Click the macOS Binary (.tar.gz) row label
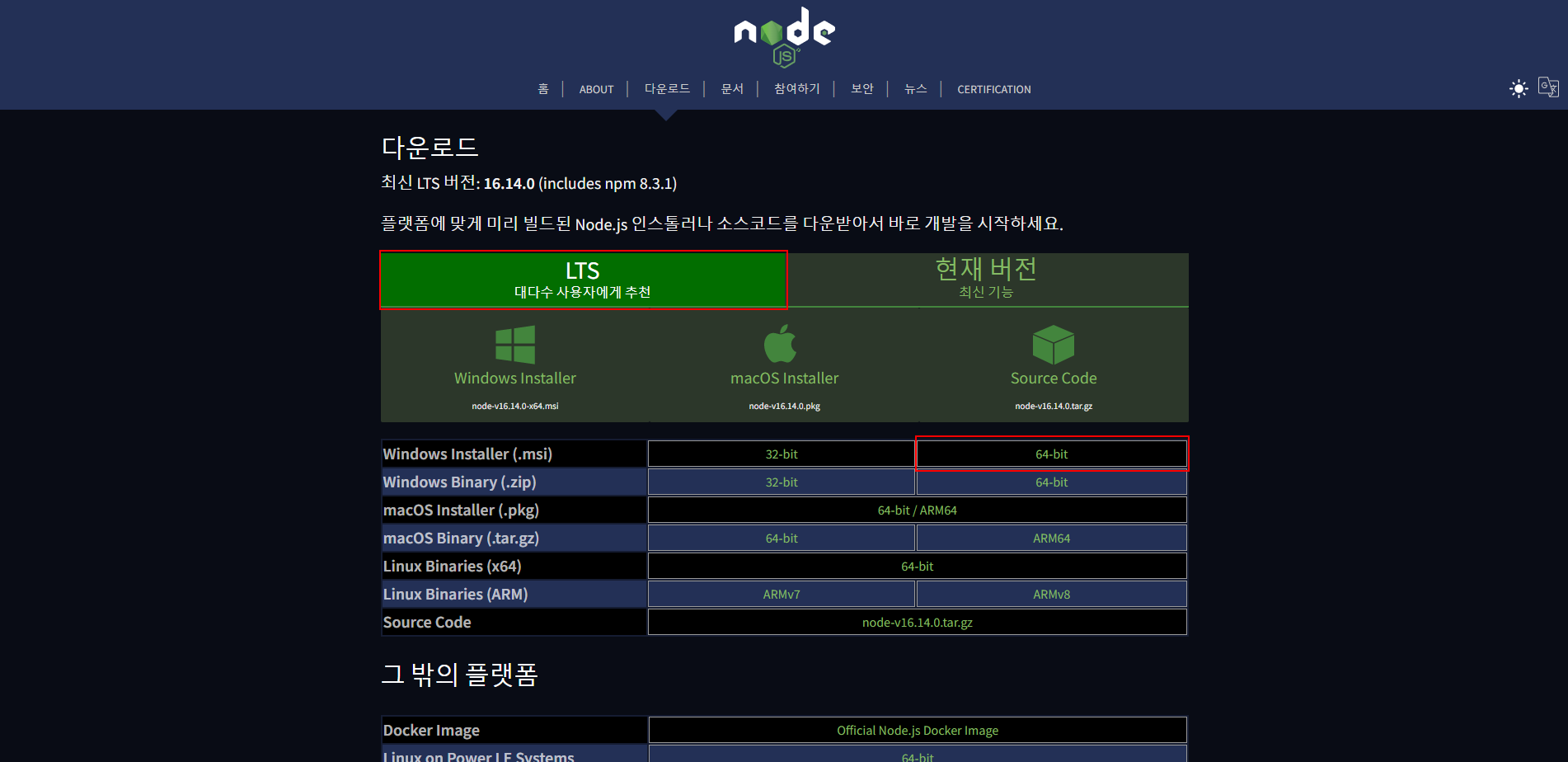The width and height of the screenshot is (1568, 762). (461, 539)
